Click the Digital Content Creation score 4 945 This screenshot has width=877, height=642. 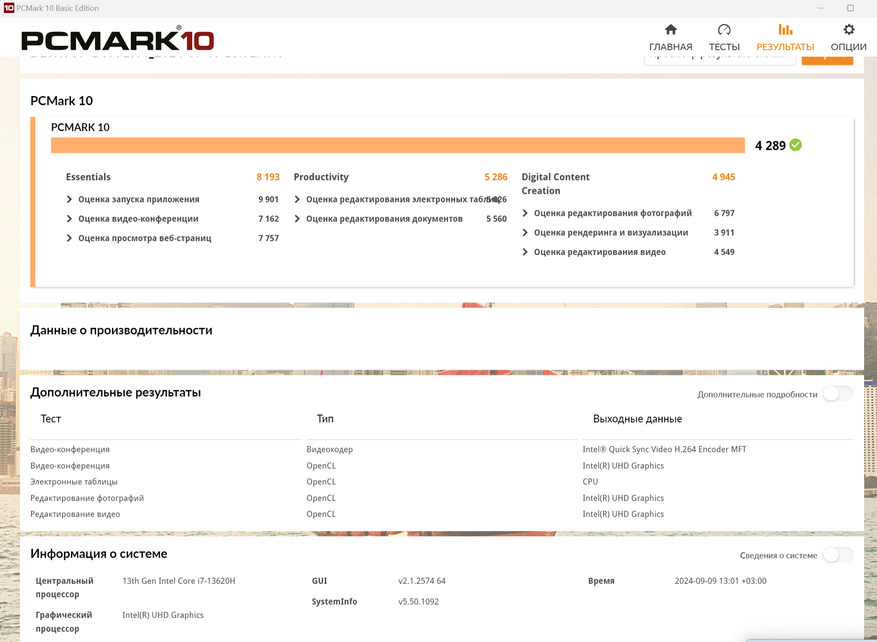pos(724,177)
